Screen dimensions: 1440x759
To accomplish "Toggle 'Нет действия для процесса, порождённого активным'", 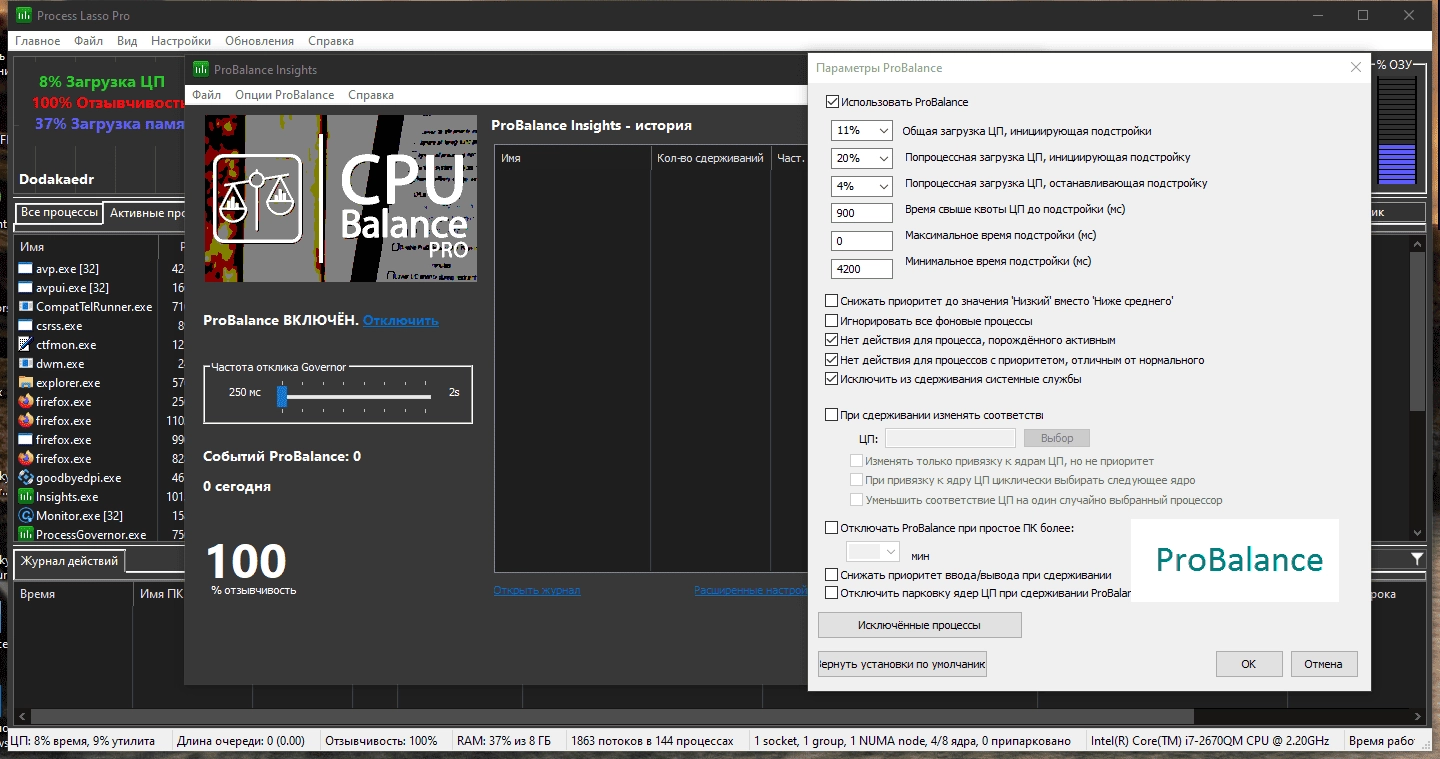I will (832, 340).
